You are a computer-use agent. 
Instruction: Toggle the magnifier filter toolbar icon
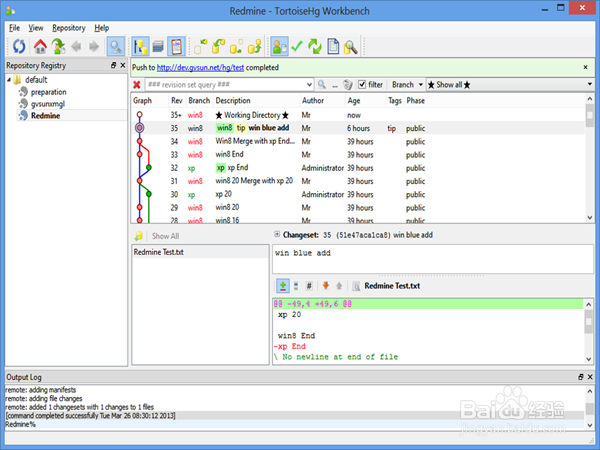tap(116, 46)
